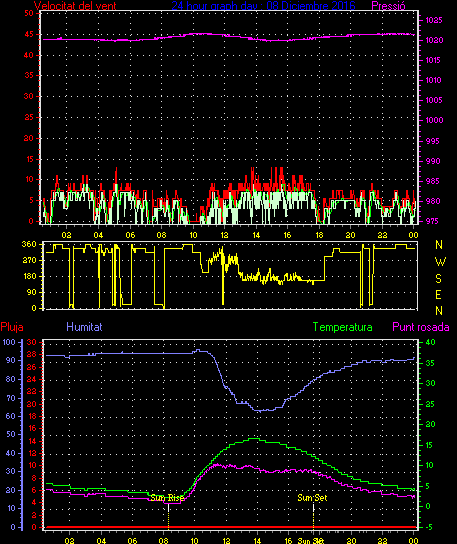Click the 45 wind speed axis value
The image size is (457, 544).
29,34
